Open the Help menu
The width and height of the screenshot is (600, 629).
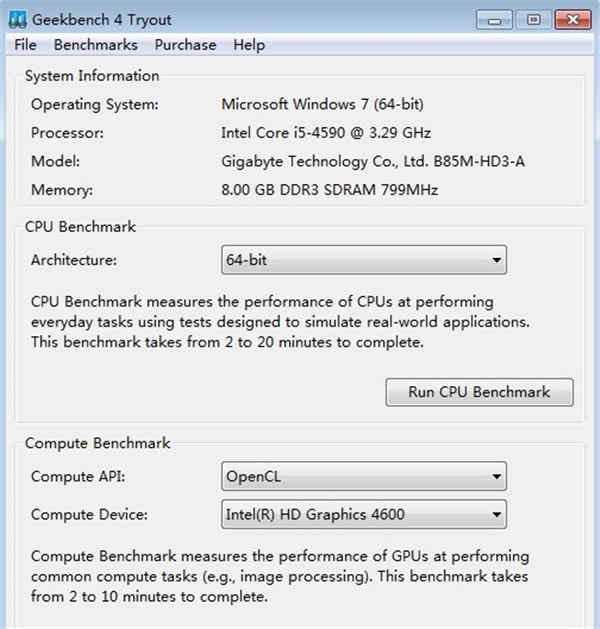point(249,45)
